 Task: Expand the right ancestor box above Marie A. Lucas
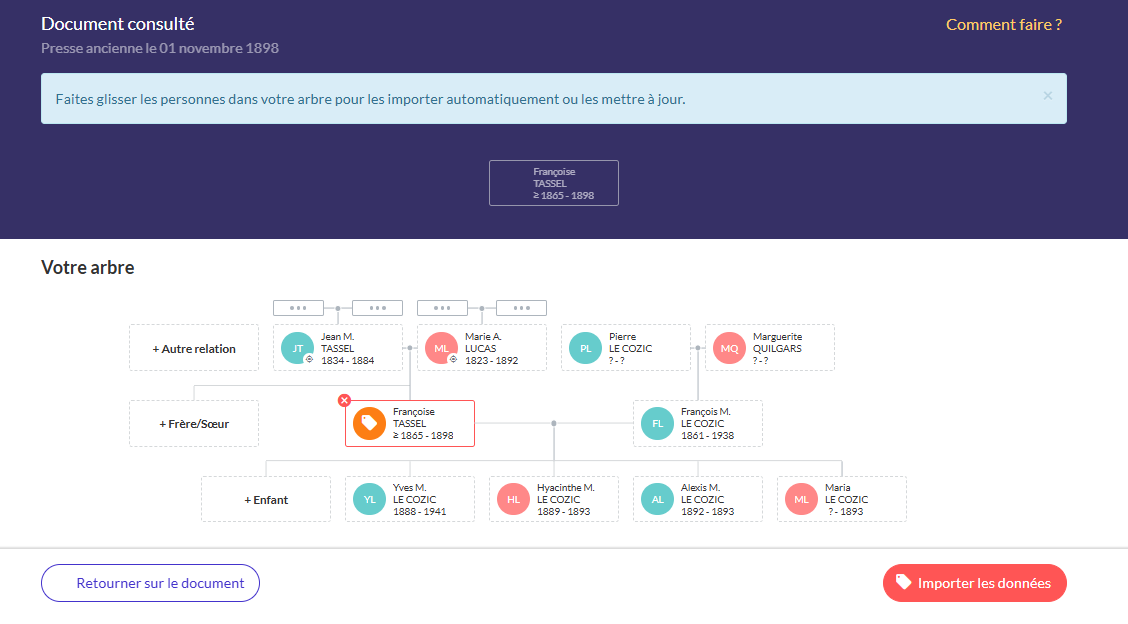pos(521,308)
